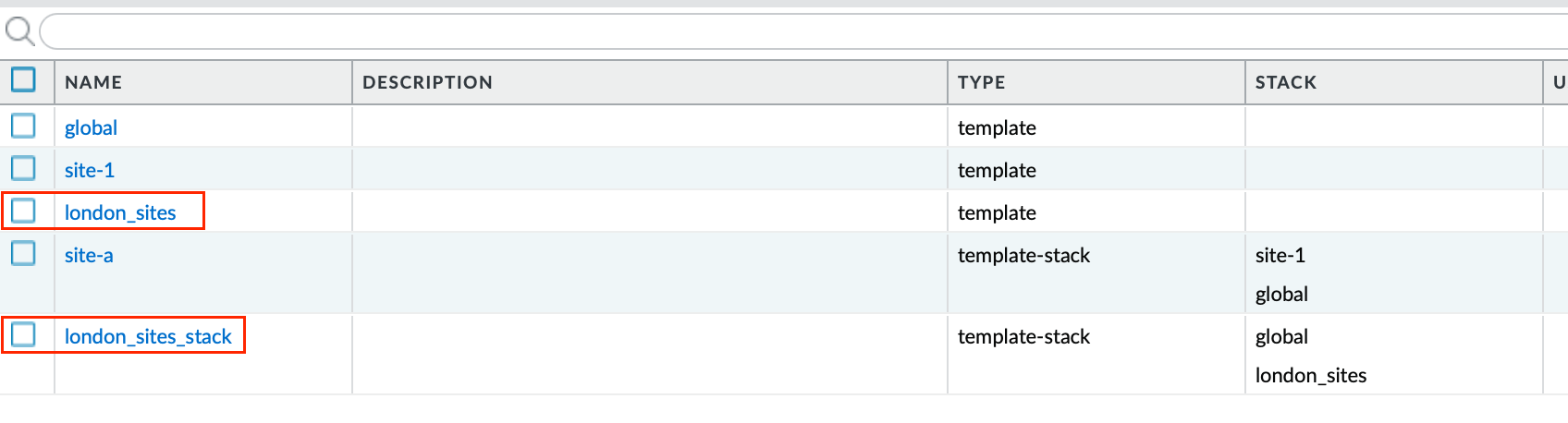Tick the london_sites template checkbox
1568x423 pixels.
click(x=23, y=211)
